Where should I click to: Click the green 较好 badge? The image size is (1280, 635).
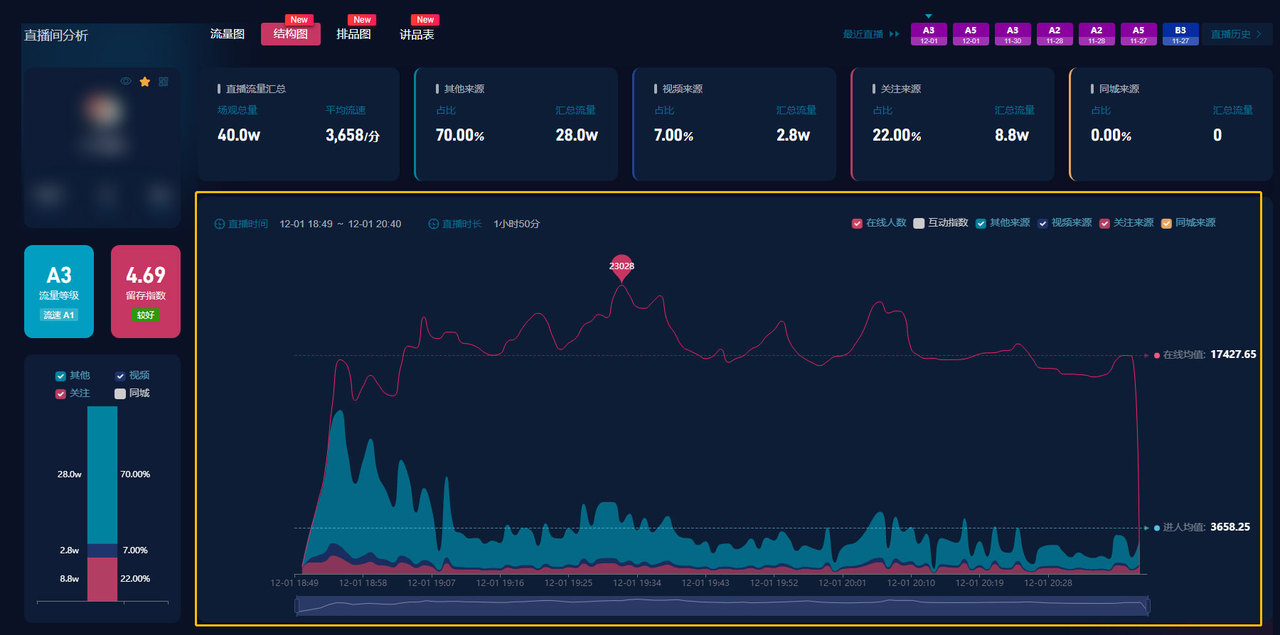[x=146, y=315]
